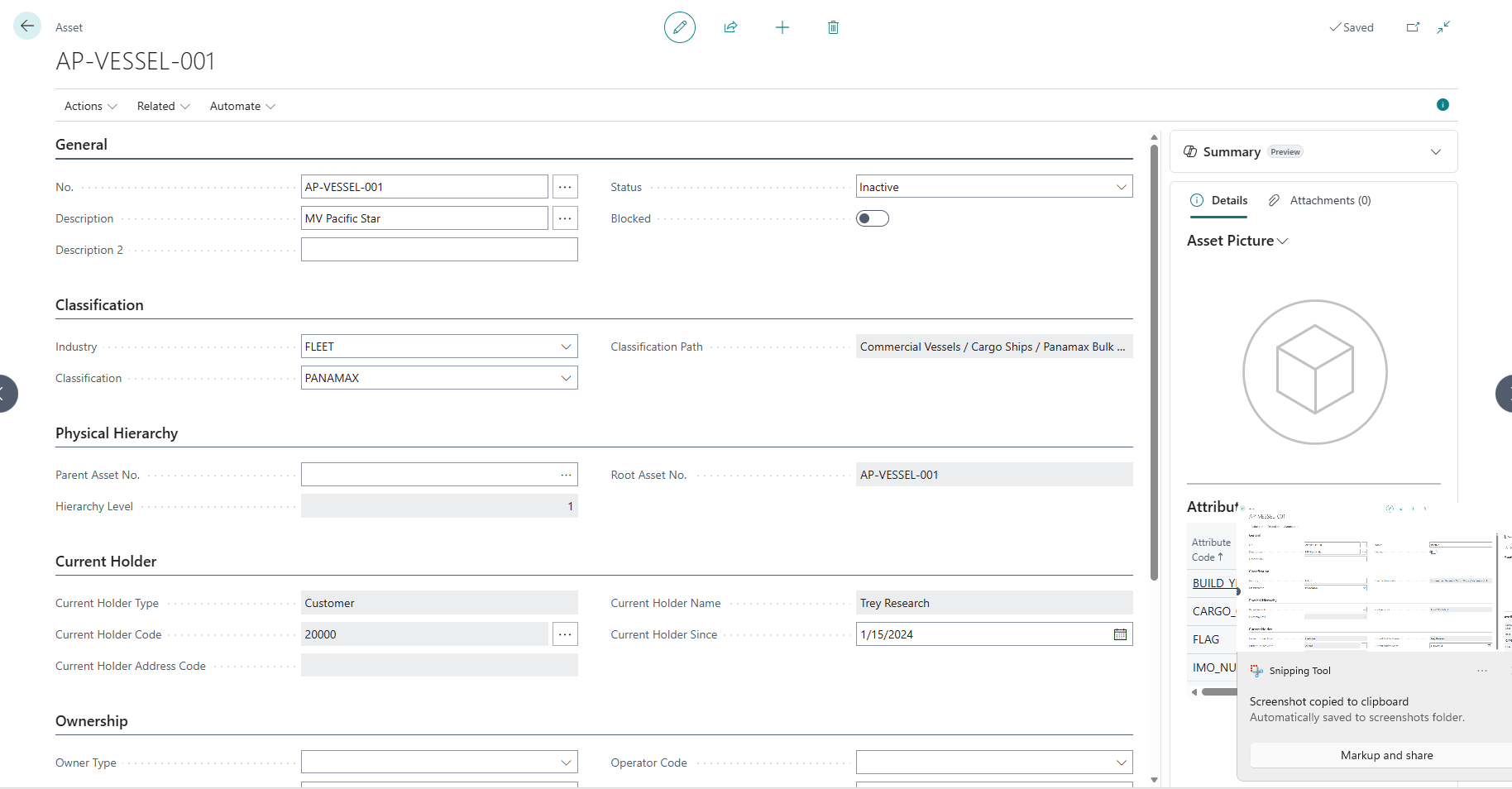Image resolution: width=1512 pixels, height=789 pixels.
Task: Switch to the Attachments (0) tab
Action: point(1320,200)
